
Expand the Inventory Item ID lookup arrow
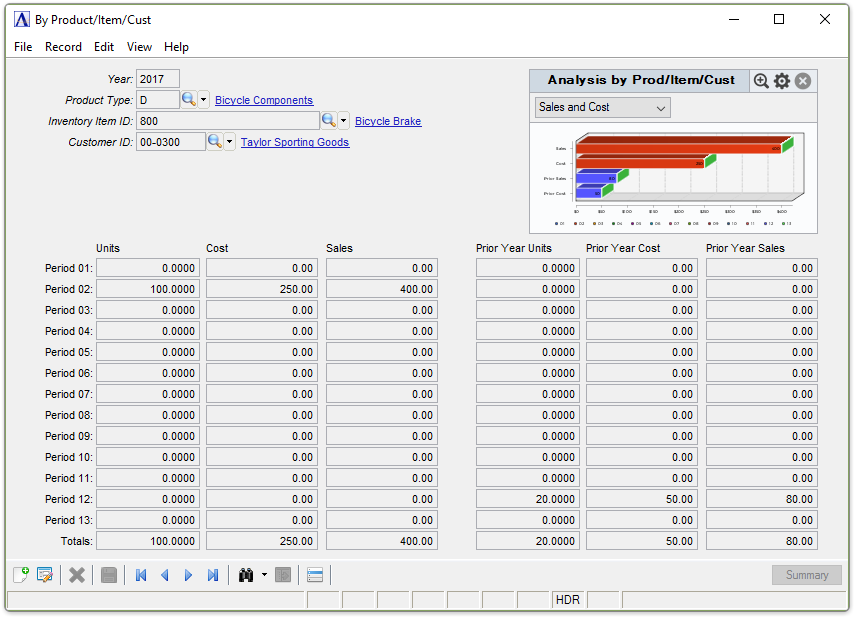[344, 121]
